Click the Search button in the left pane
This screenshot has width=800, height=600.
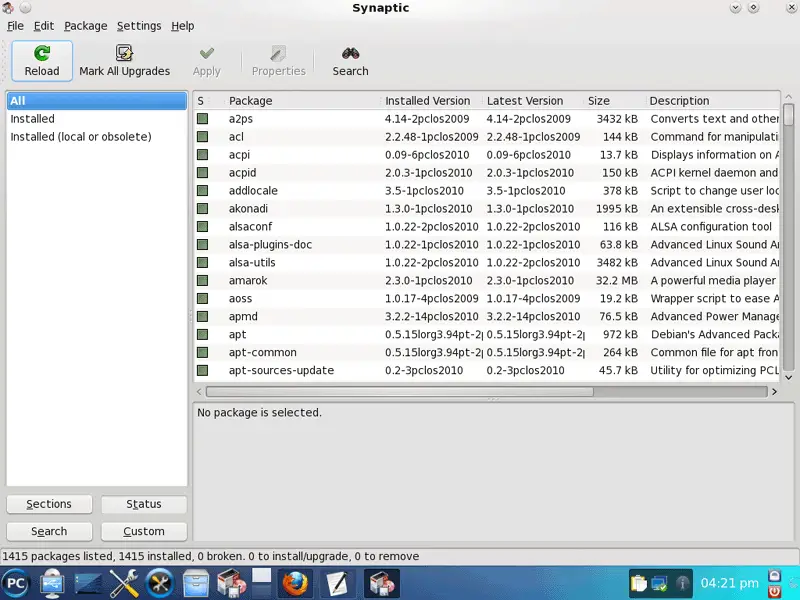pyautogui.click(x=49, y=532)
